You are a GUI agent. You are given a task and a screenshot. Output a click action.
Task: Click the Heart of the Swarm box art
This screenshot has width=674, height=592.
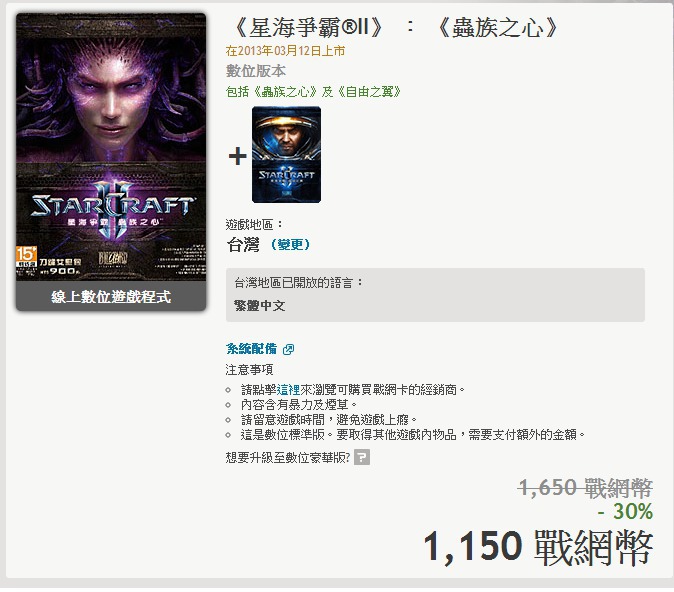click(111, 147)
